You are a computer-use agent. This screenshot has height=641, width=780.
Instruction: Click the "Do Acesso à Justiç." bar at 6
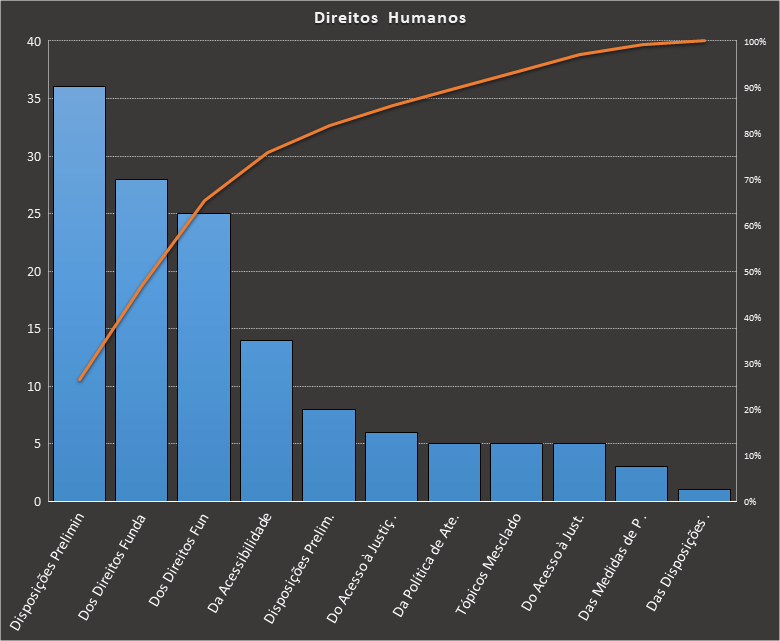point(391,466)
